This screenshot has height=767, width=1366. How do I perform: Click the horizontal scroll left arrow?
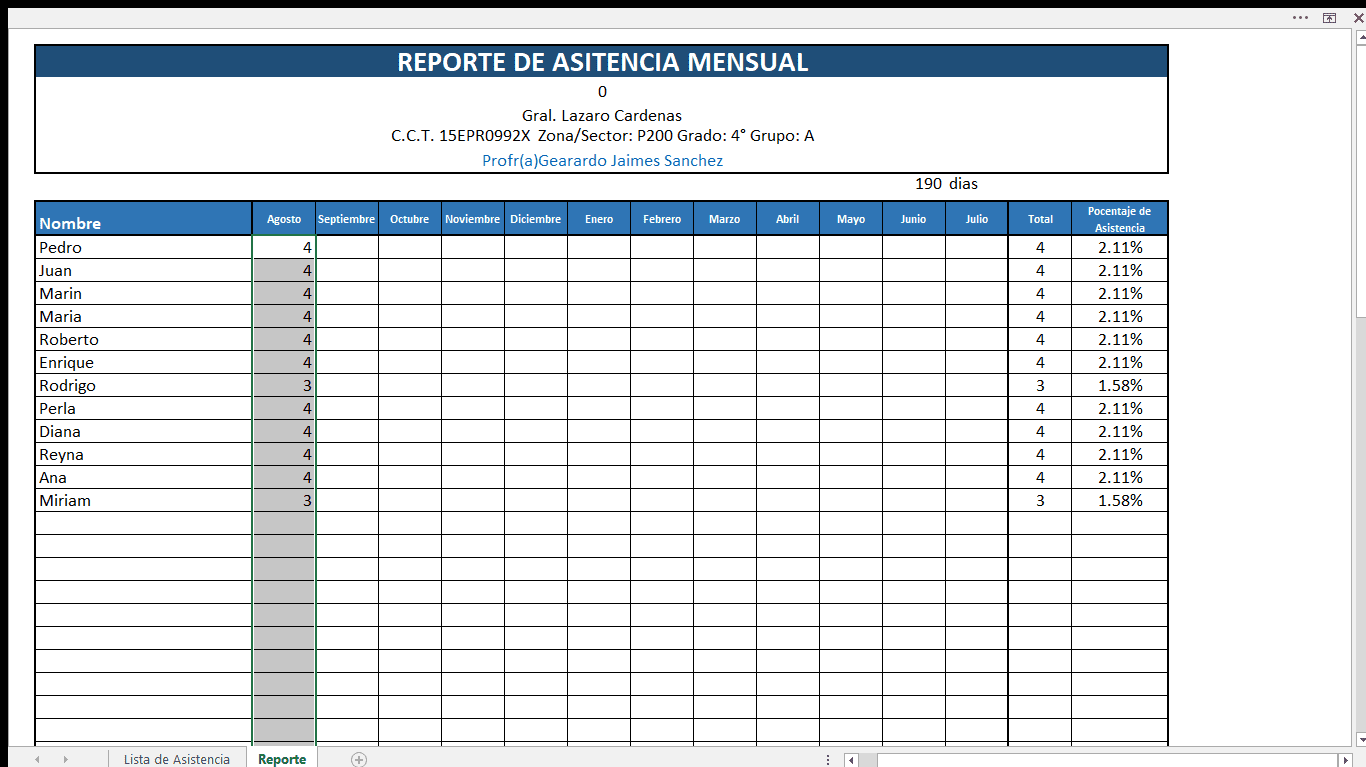(x=851, y=760)
